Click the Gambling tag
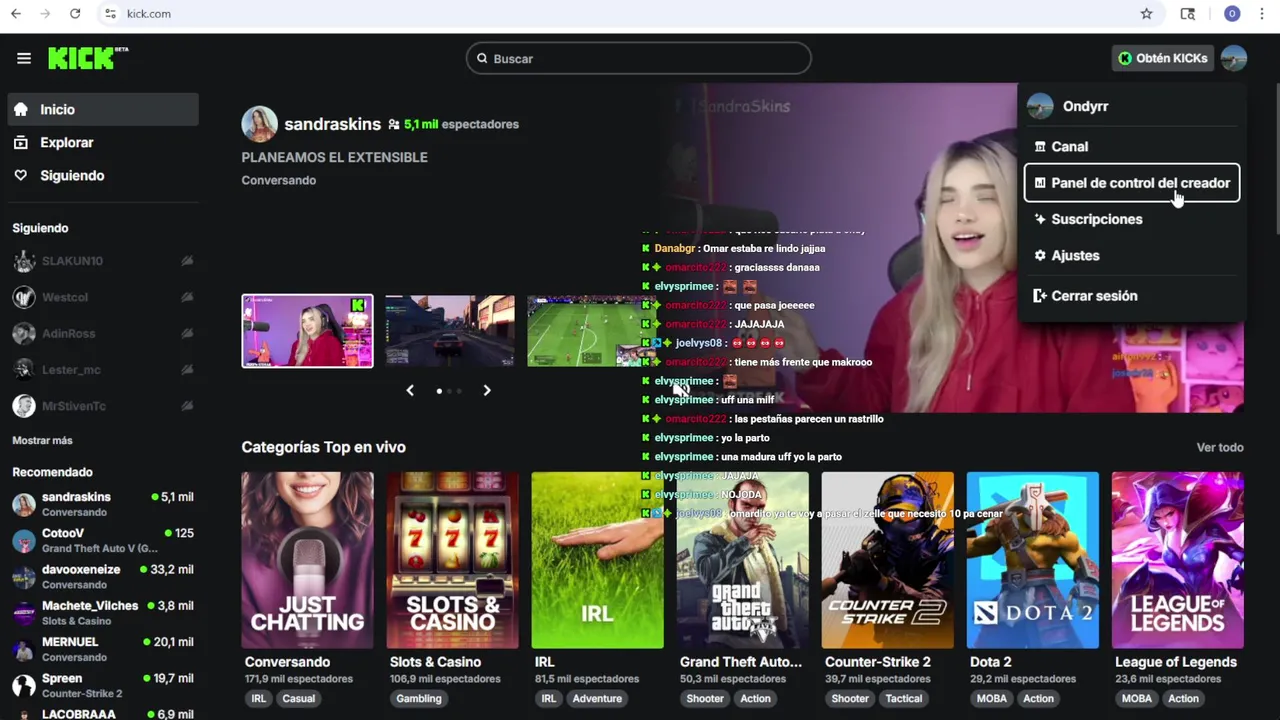1280x720 pixels. [418, 699]
